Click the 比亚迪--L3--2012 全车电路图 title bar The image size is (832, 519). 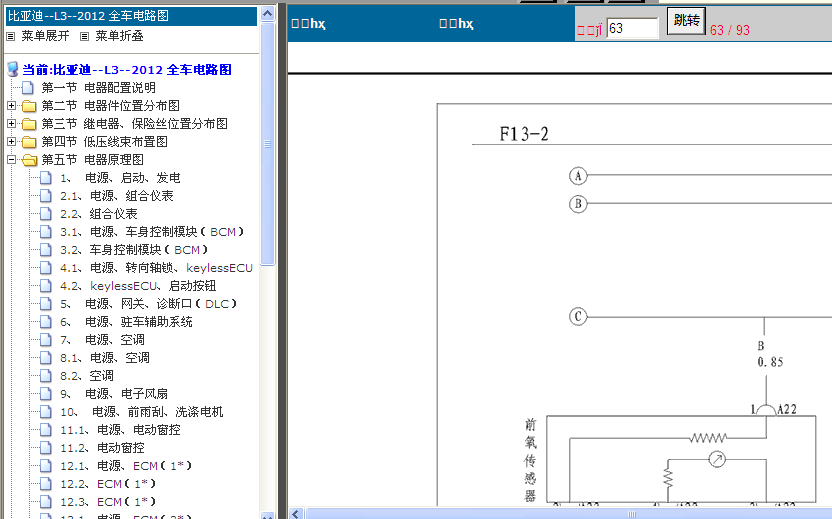132,16
